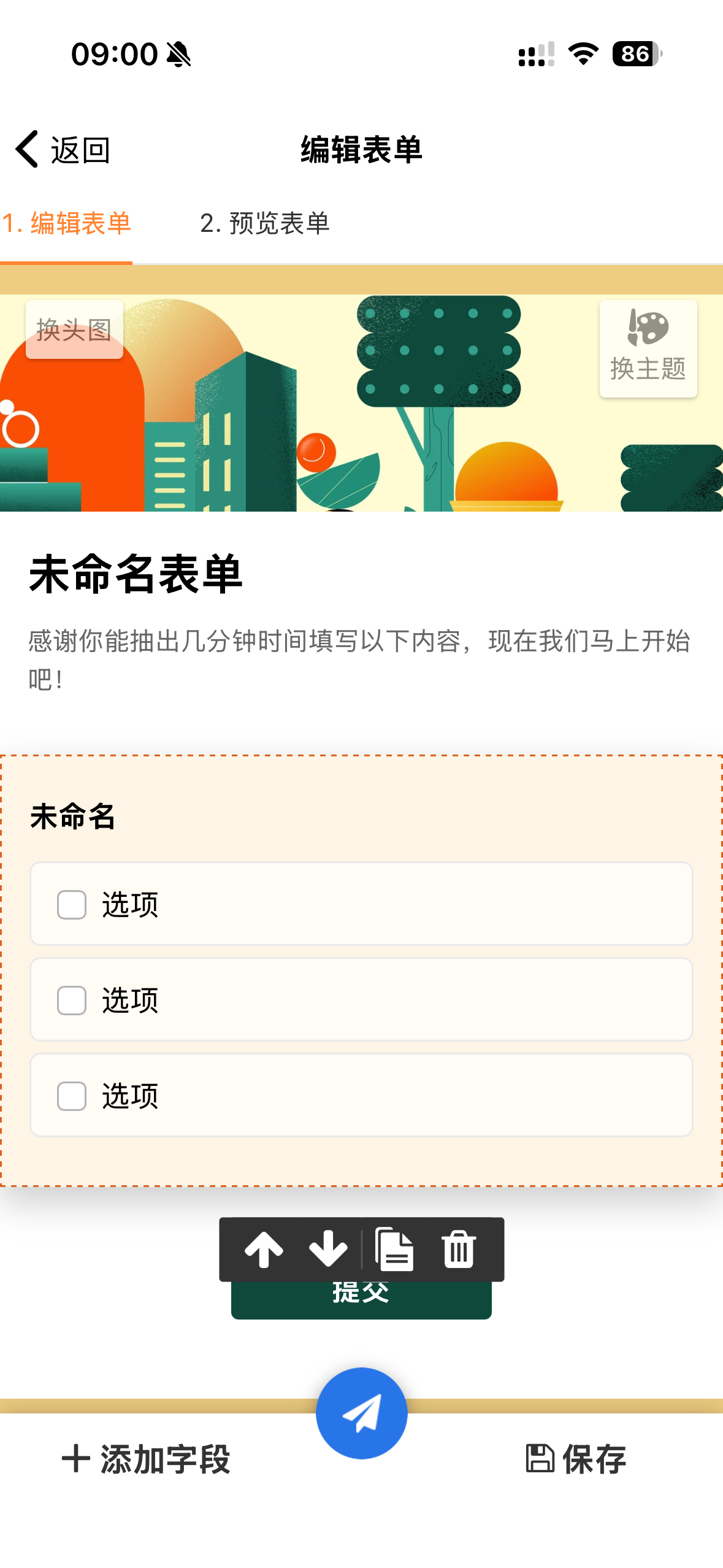Delete the question with the trash icon
This screenshot has height=1568, width=723.
pyautogui.click(x=459, y=1248)
